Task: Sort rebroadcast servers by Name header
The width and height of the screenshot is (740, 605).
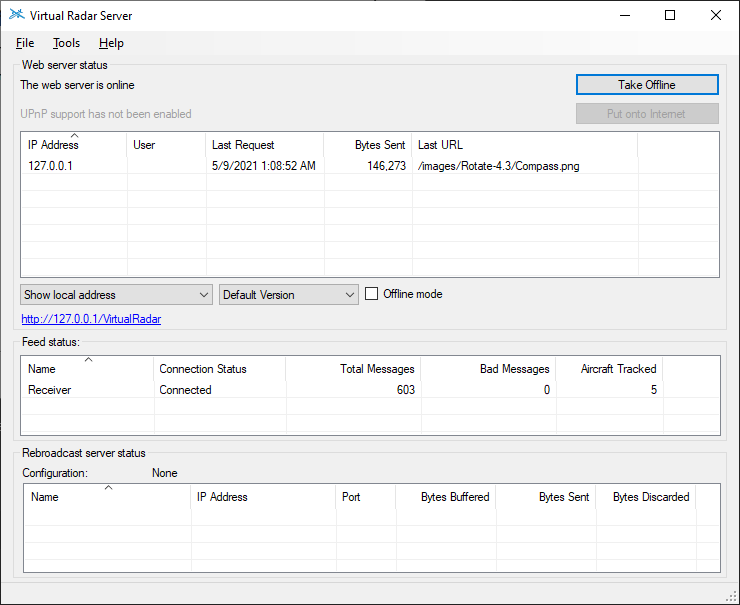Action: coord(108,496)
